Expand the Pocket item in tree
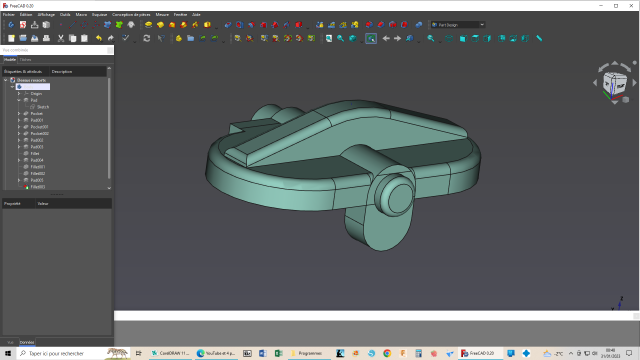Screen dimensions: 640x360 (19, 113)
